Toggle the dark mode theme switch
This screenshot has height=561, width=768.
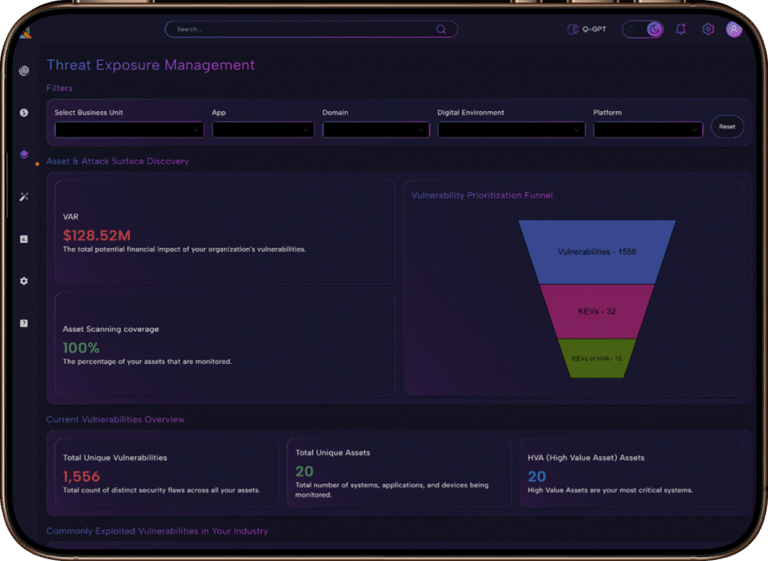click(x=643, y=29)
